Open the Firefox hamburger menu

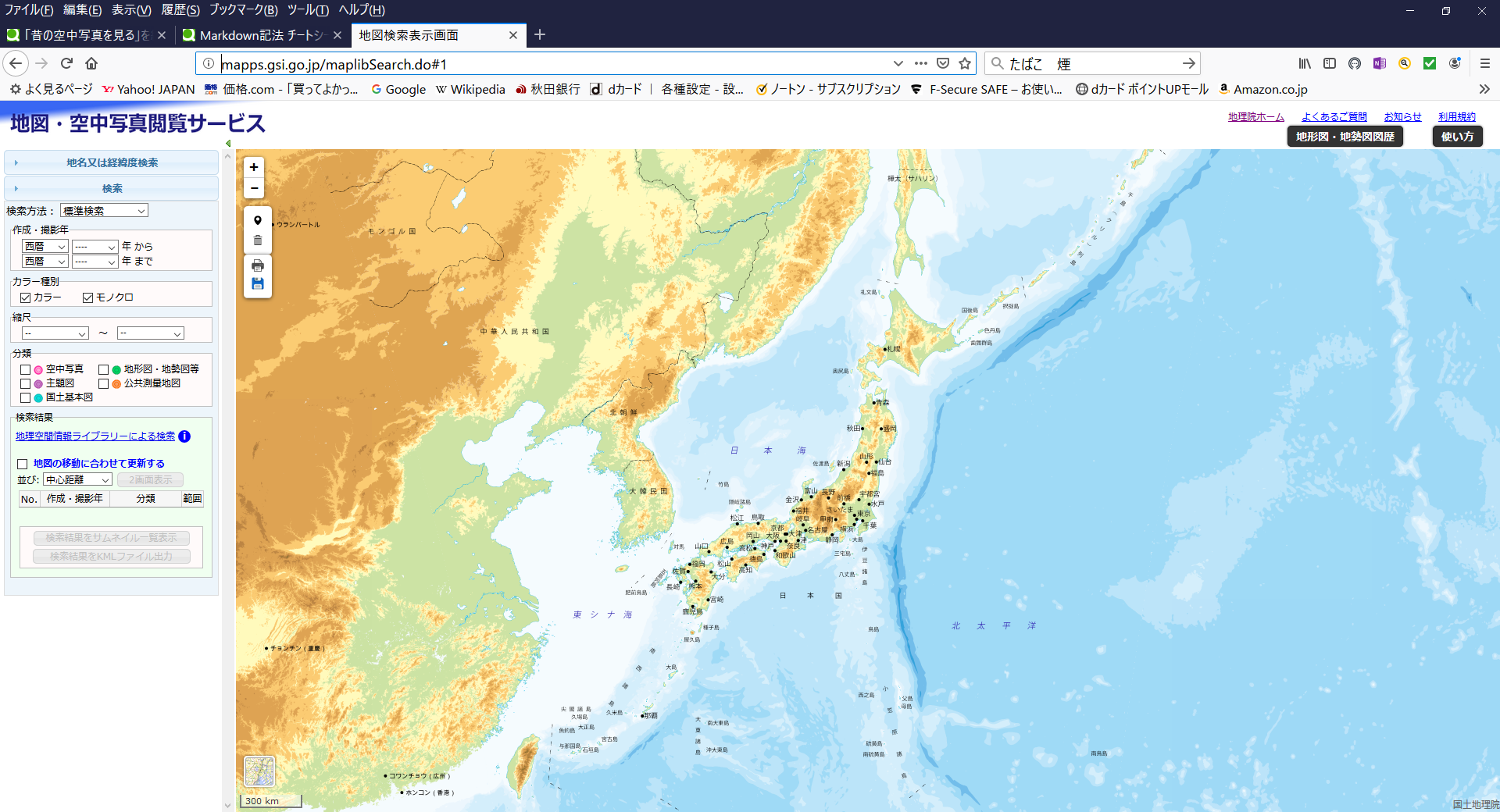(x=1485, y=63)
